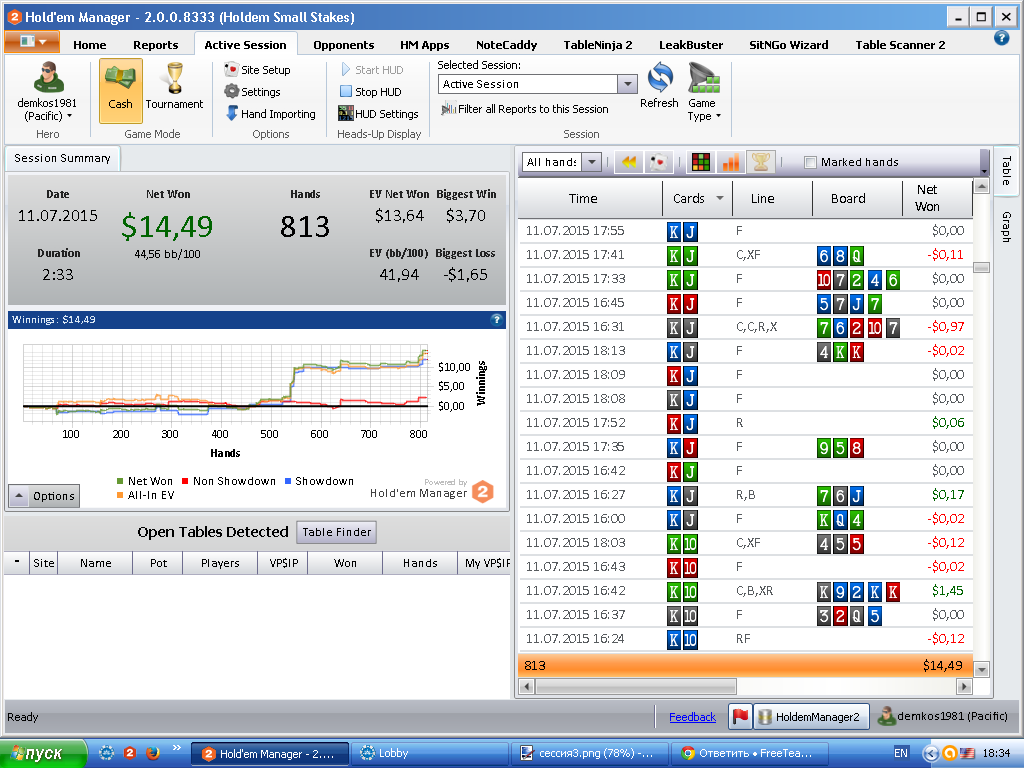Click the HoldemManager2 database button
Screen dimensions: 1024x768
811,716
